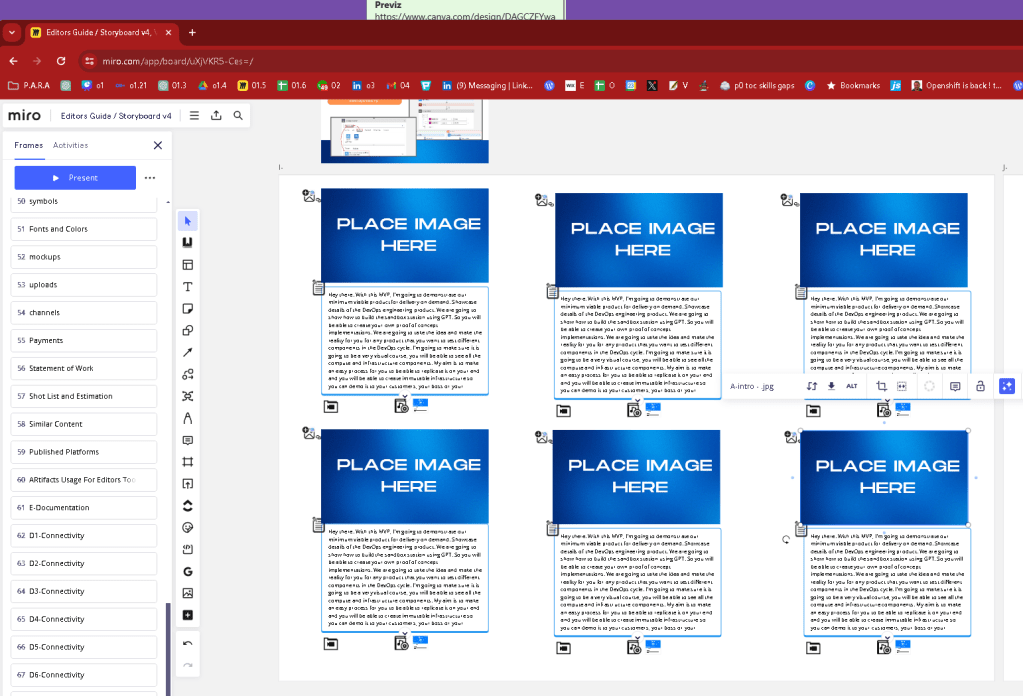
Task: Select frame 51 Fonts and Colors
Action: click(x=84, y=229)
